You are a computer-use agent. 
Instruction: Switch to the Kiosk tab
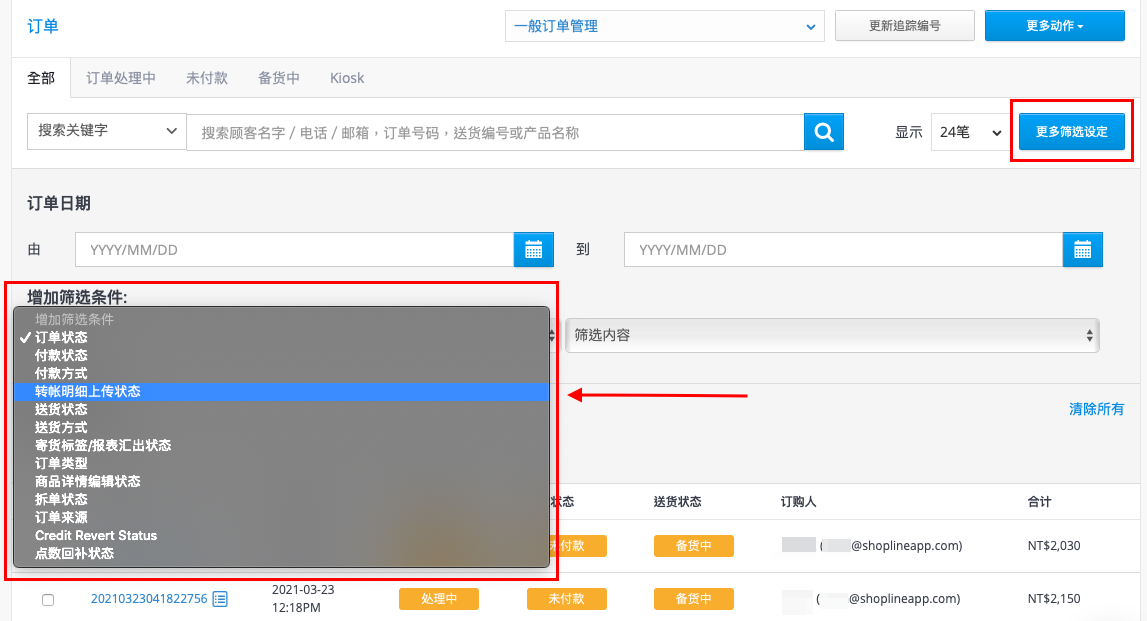(347, 78)
